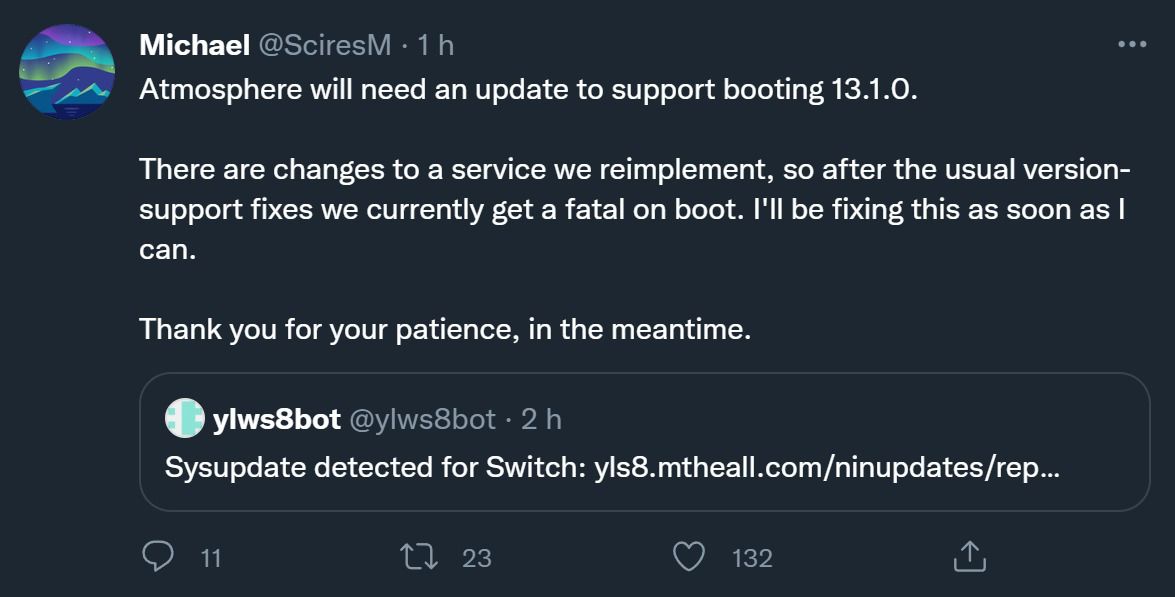Click the reply speech bubble icon
This screenshot has width=1175, height=597.
pos(157,557)
